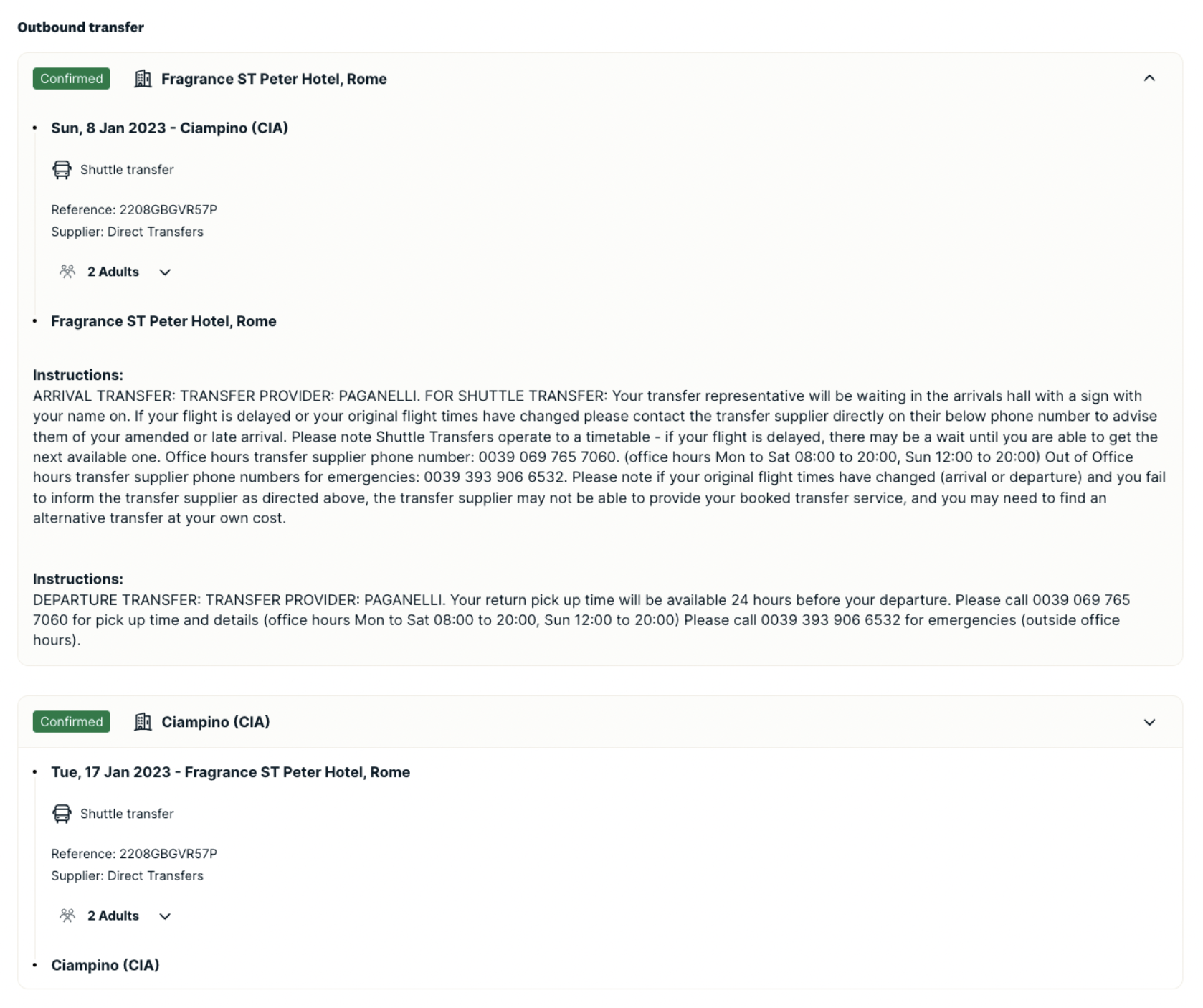
Task: Collapse the Fragrance ST Peter Hotel transfer card
Action: (1149, 78)
